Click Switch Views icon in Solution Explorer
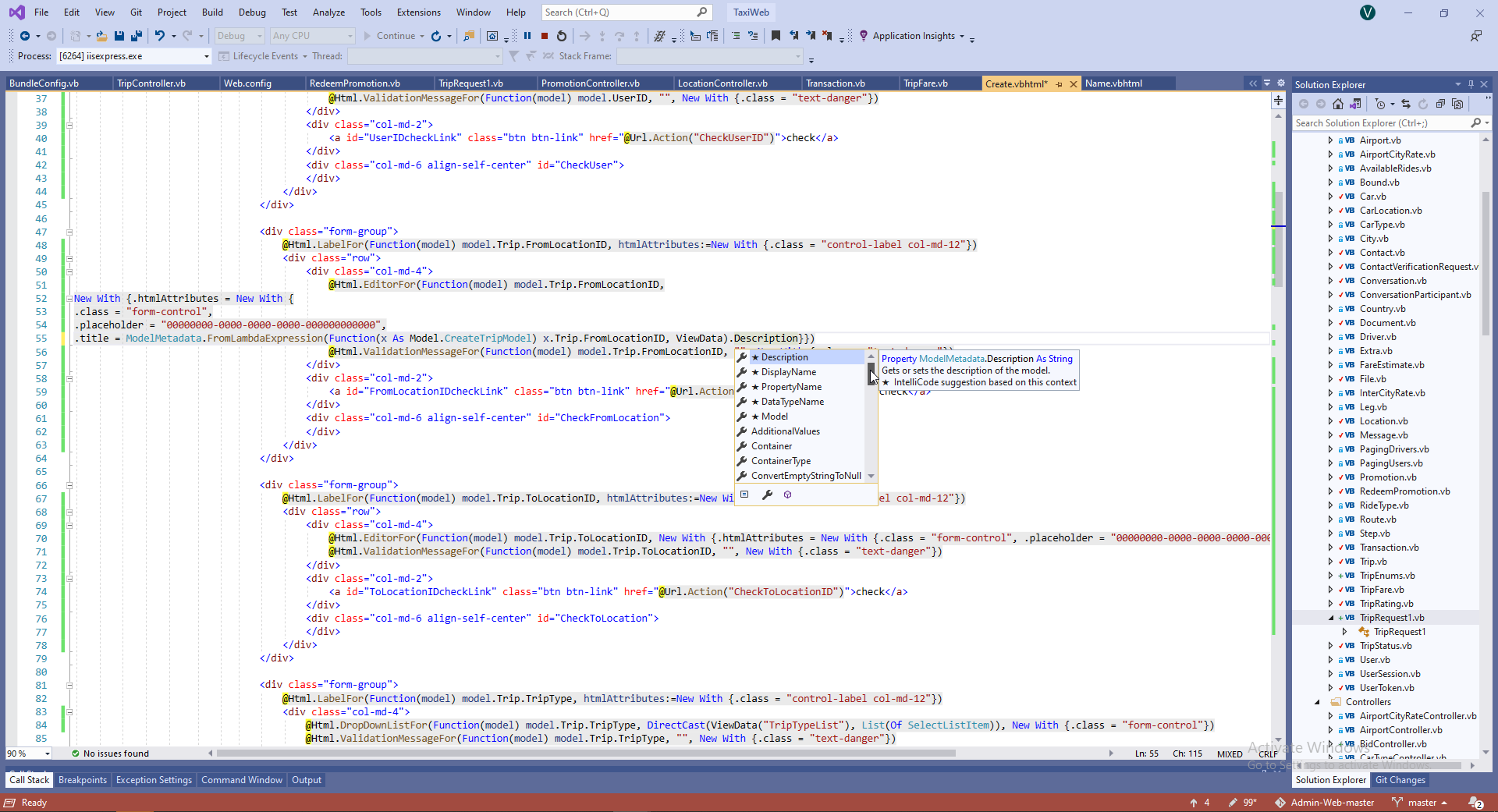Viewport: 1498px width, 812px height. (1355, 104)
